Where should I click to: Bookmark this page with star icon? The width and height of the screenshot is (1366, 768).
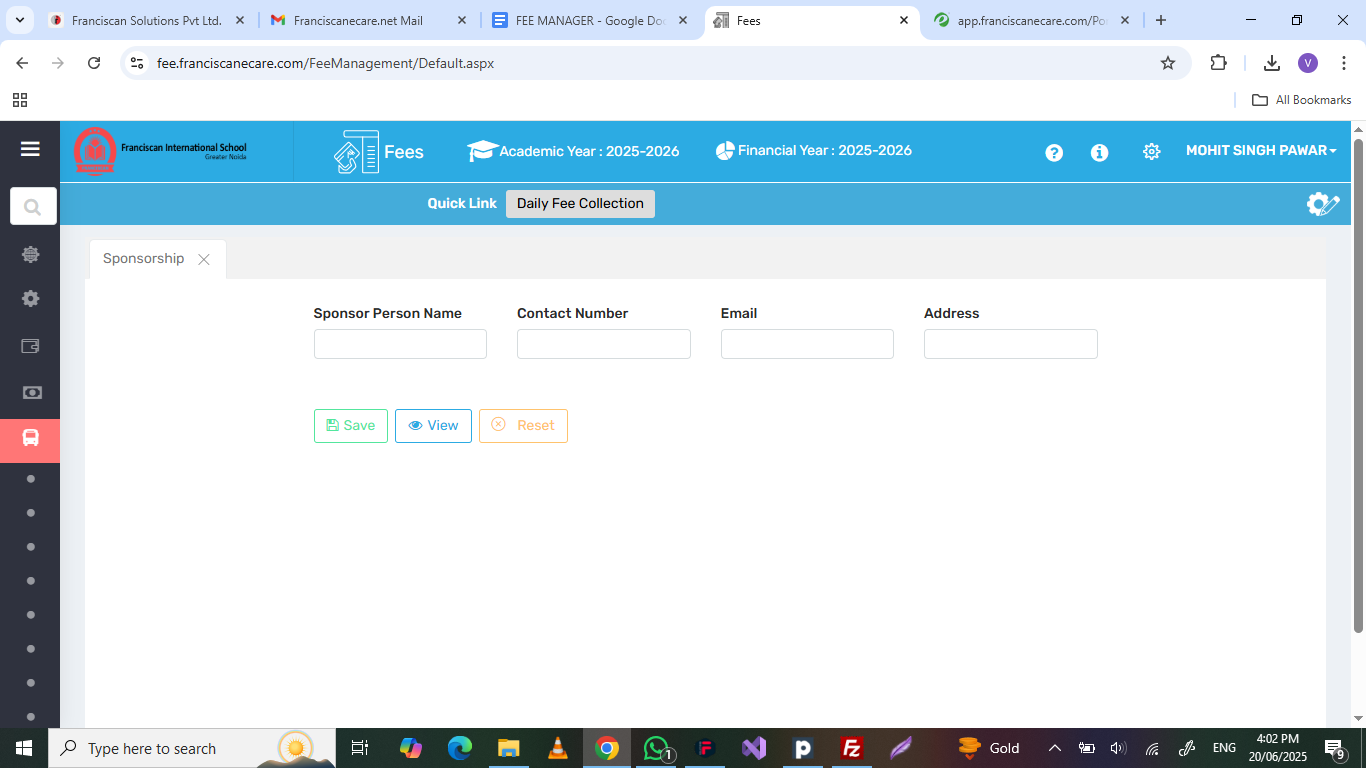1168,63
